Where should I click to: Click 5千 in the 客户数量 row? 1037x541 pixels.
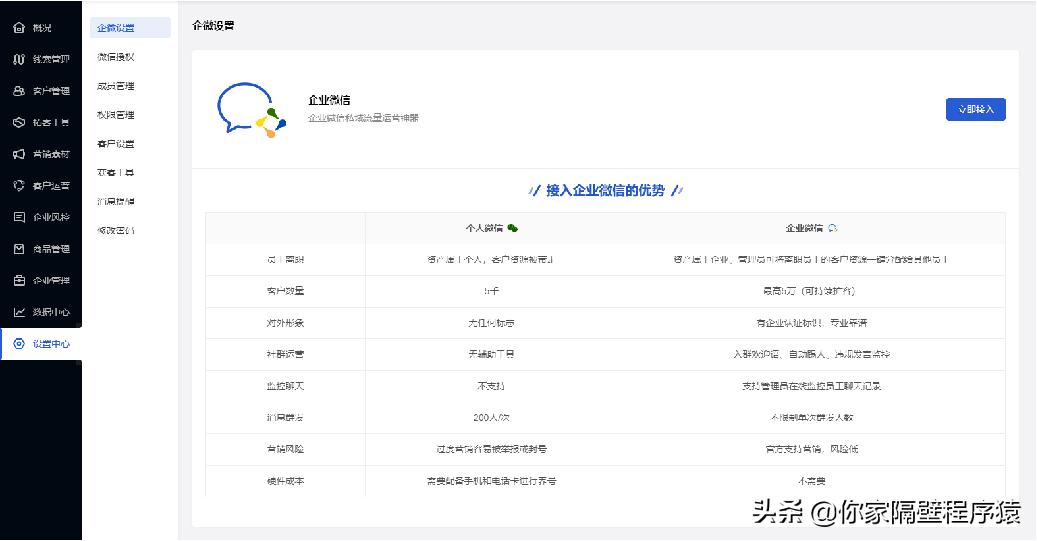pos(491,291)
